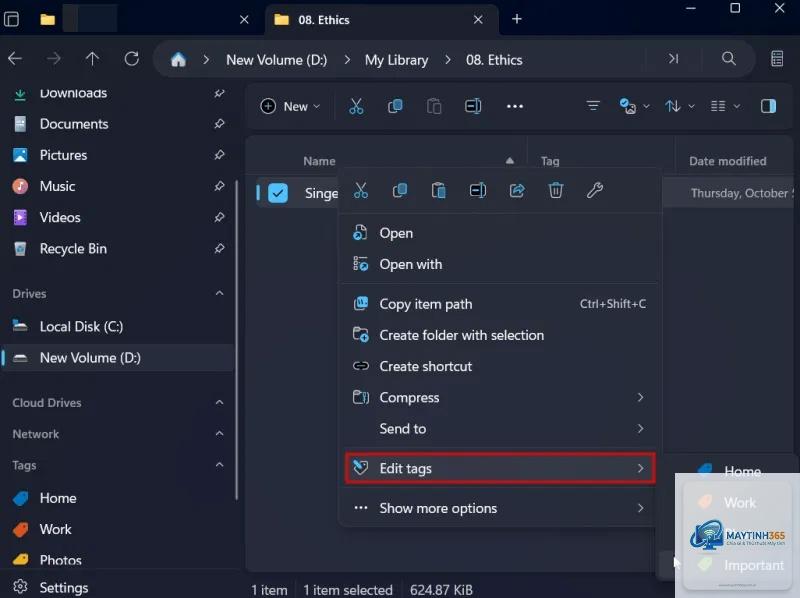The width and height of the screenshot is (800, 598).
Task: Click the Cut scissors icon in the main toolbar
Action: coord(356,106)
